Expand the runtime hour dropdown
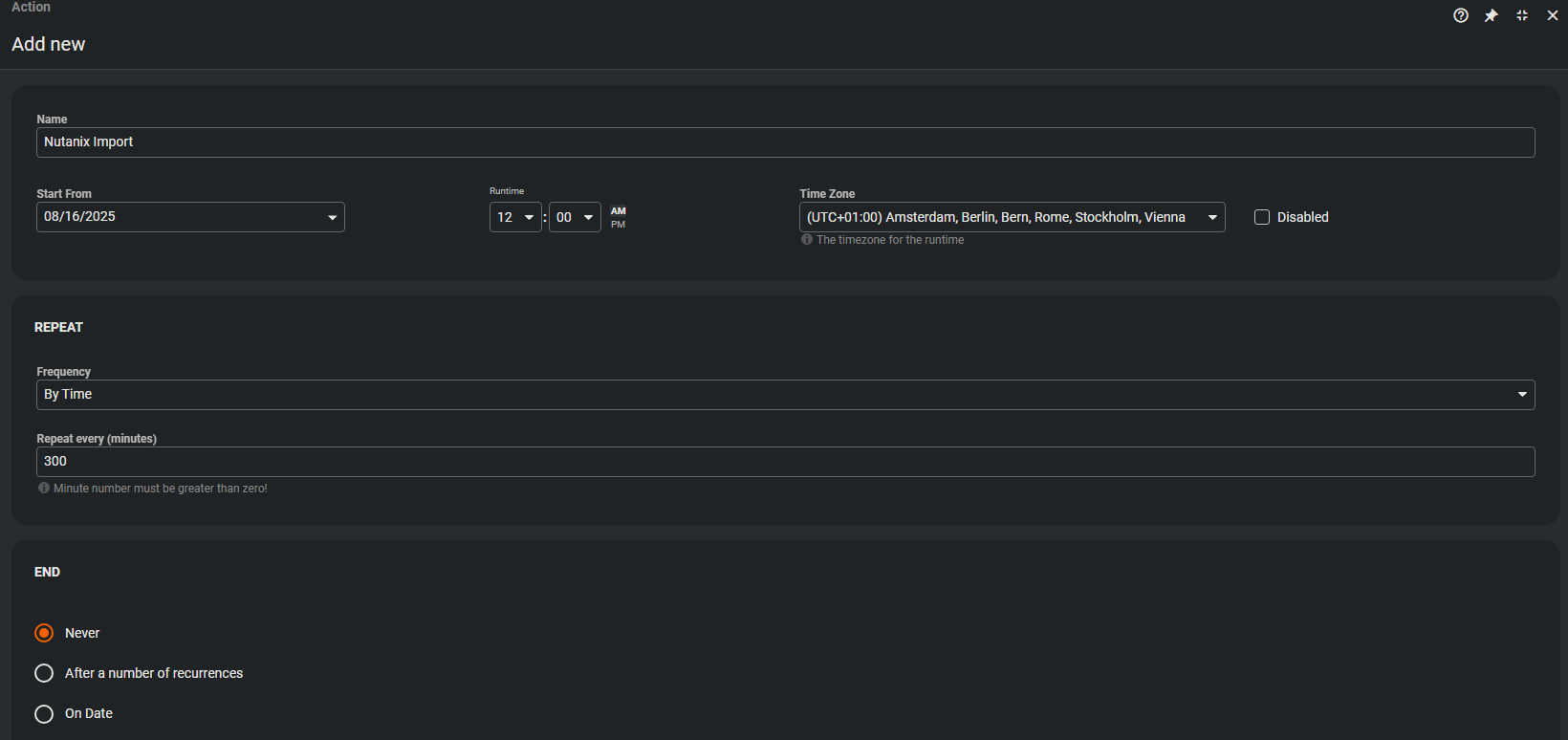The height and width of the screenshot is (740, 1568). click(528, 217)
